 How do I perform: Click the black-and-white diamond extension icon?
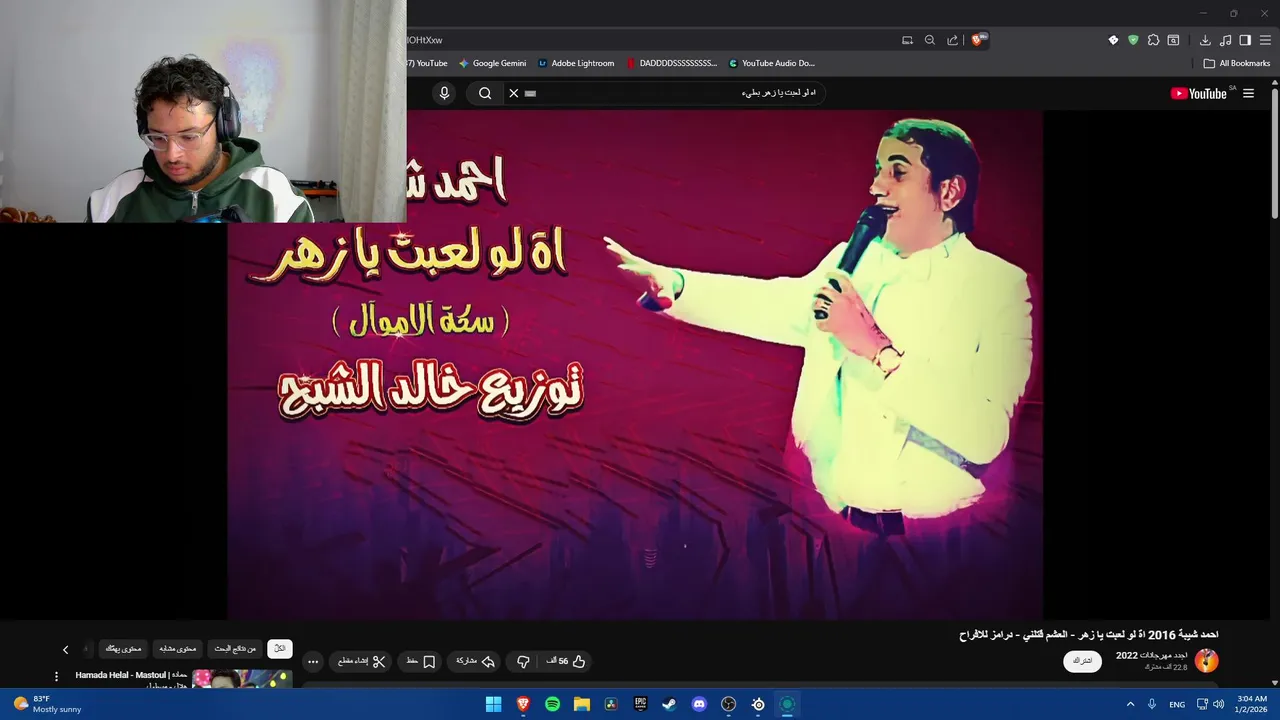1113,40
